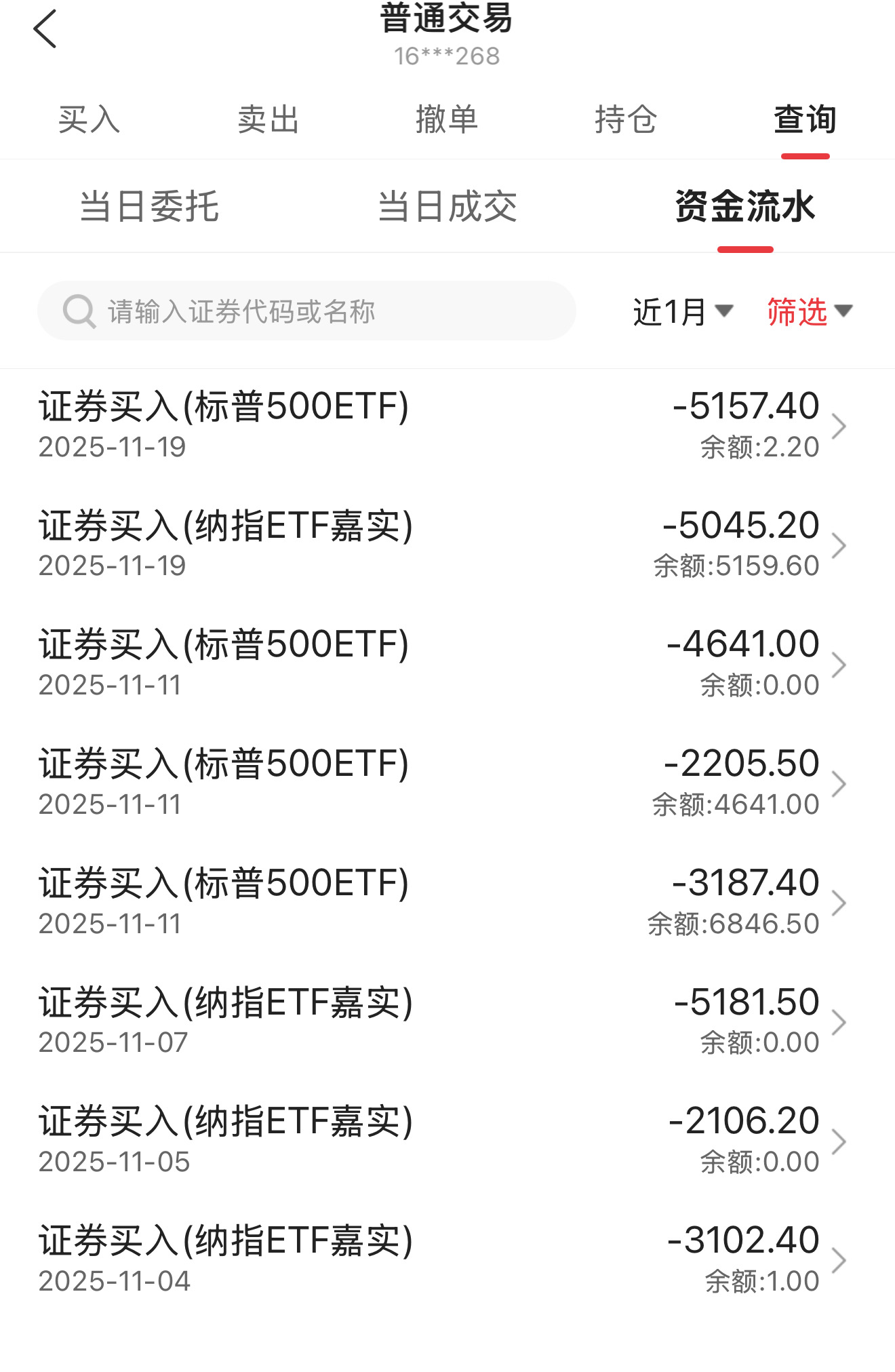Open details arrow for -5181.50 transaction
This screenshot has height=1372, width=895.
tap(839, 1022)
